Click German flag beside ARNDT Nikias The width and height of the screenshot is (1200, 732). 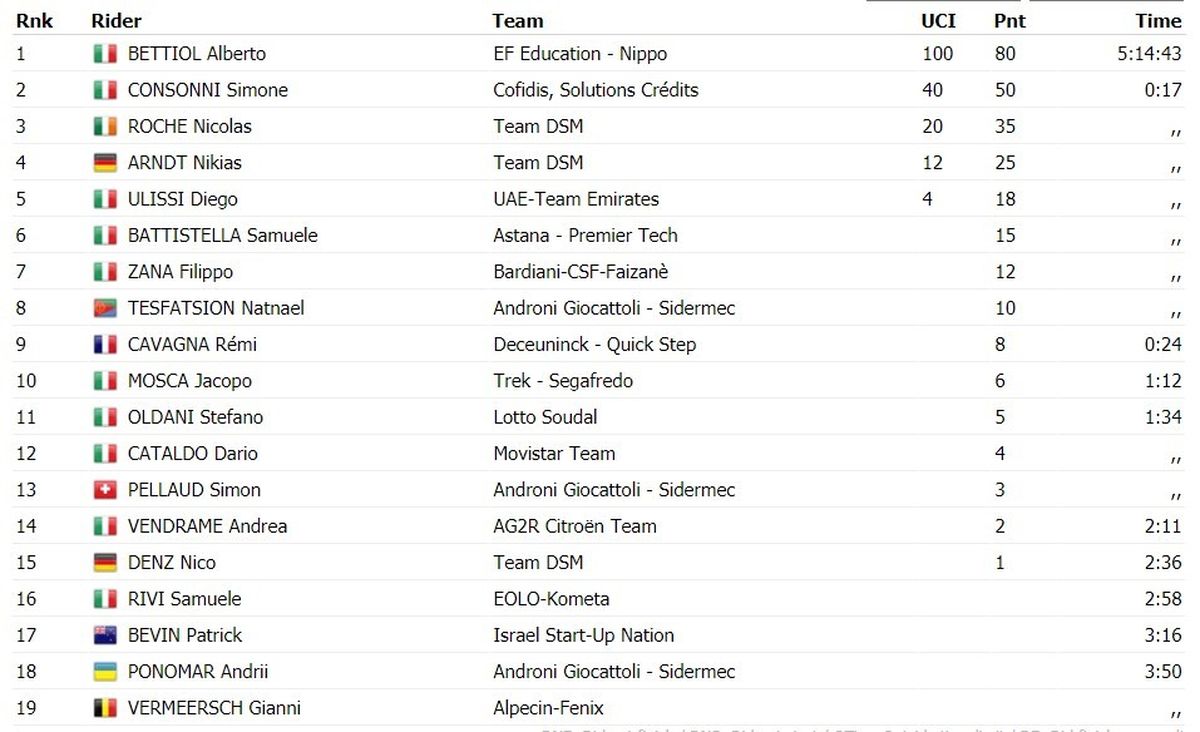(105, 163)
